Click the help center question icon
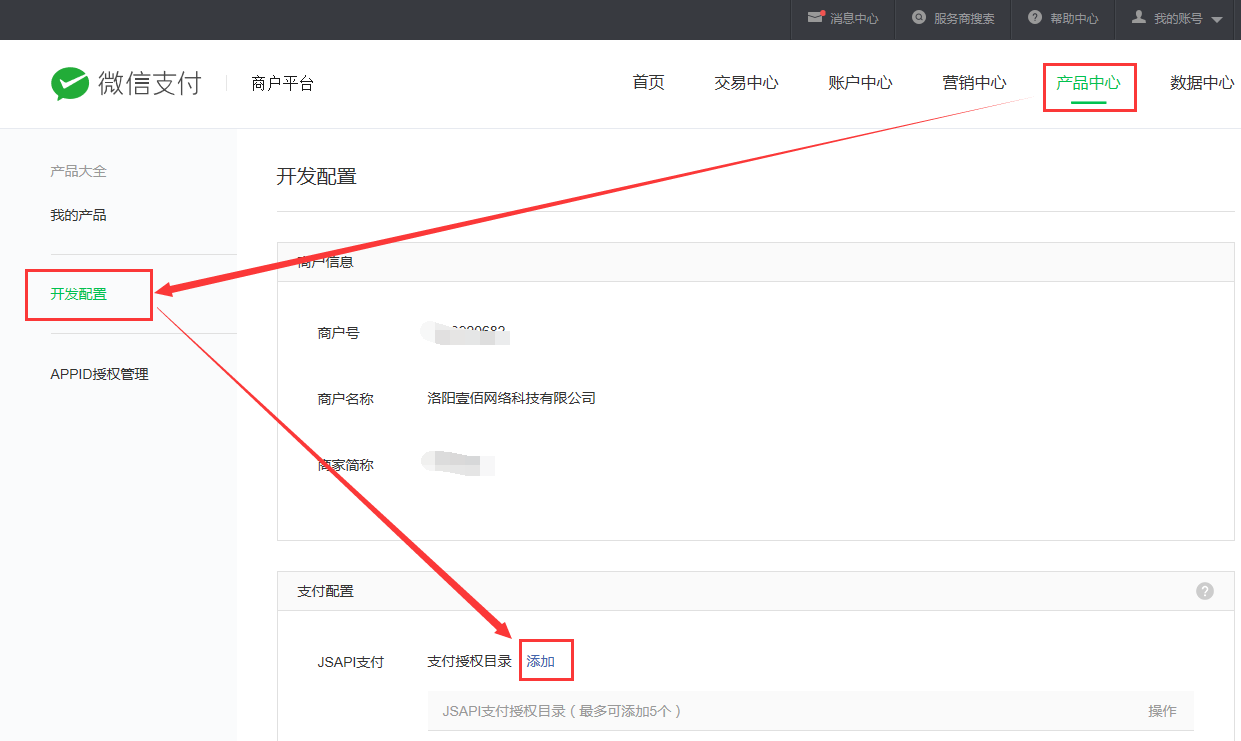Image resolution: width=1241 pixels, height=741 pixels. pyautogui.click(x=1035, y=17)
